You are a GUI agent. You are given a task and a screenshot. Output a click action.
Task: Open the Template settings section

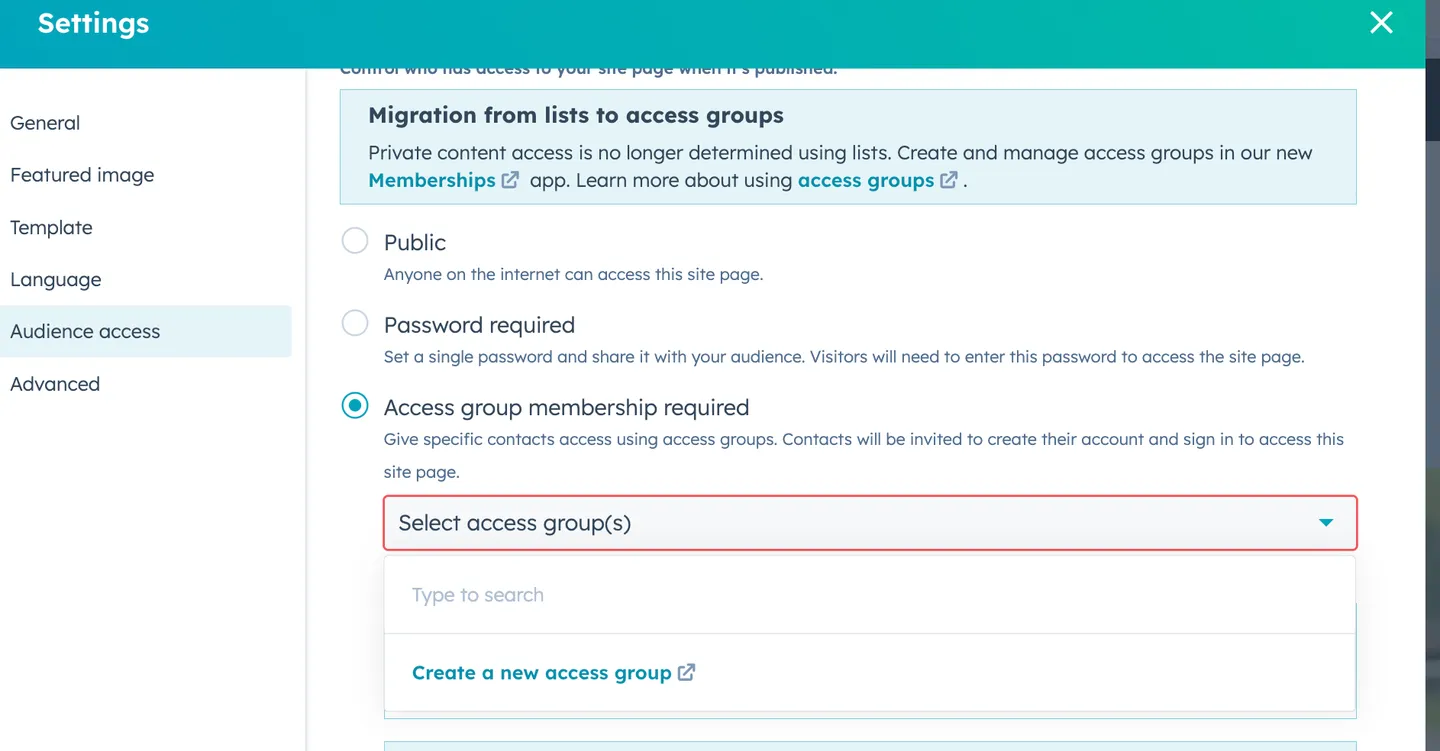pos(51,227)
